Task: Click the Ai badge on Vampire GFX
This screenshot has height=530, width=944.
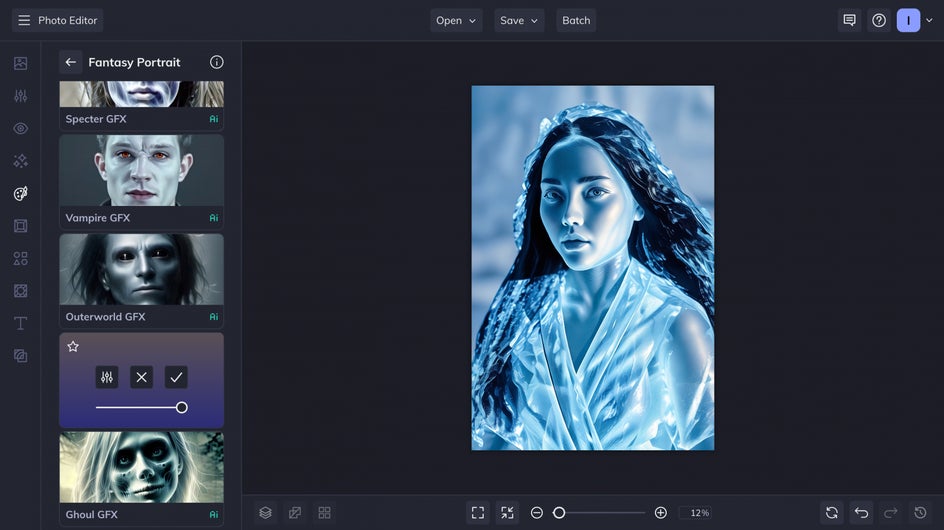Action: tap(214, 218)
